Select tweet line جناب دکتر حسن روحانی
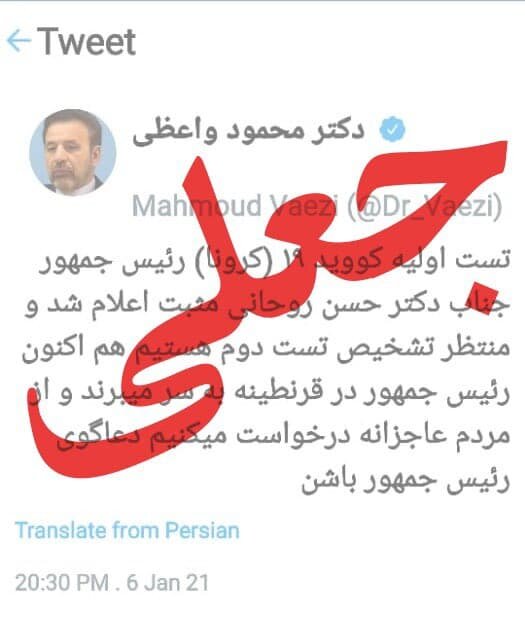Screen dimensions: 525x625 pos(266,306)
